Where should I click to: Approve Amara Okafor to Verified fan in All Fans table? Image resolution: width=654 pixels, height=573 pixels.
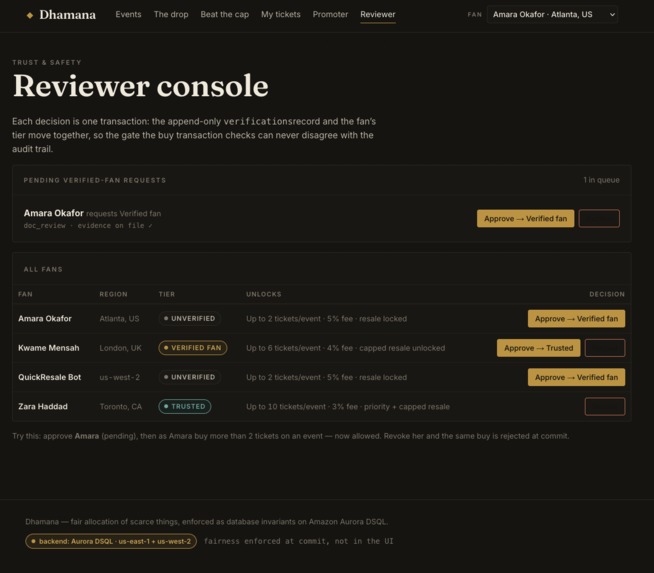576,319
